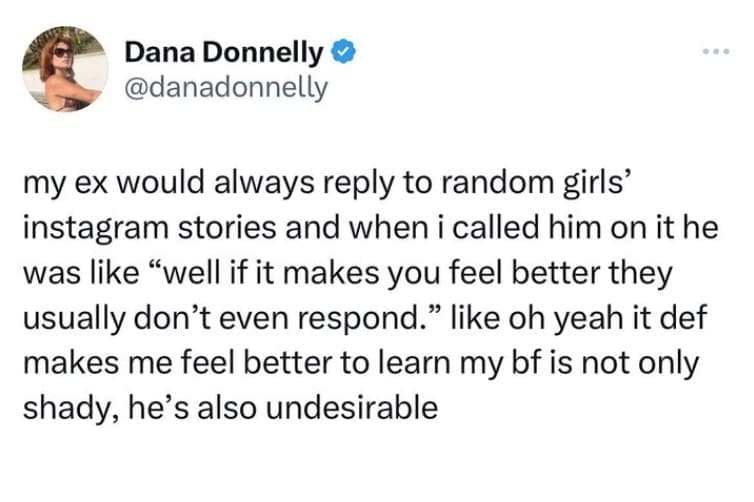Open the @danadonnelly handle link

tap(226, 87)
